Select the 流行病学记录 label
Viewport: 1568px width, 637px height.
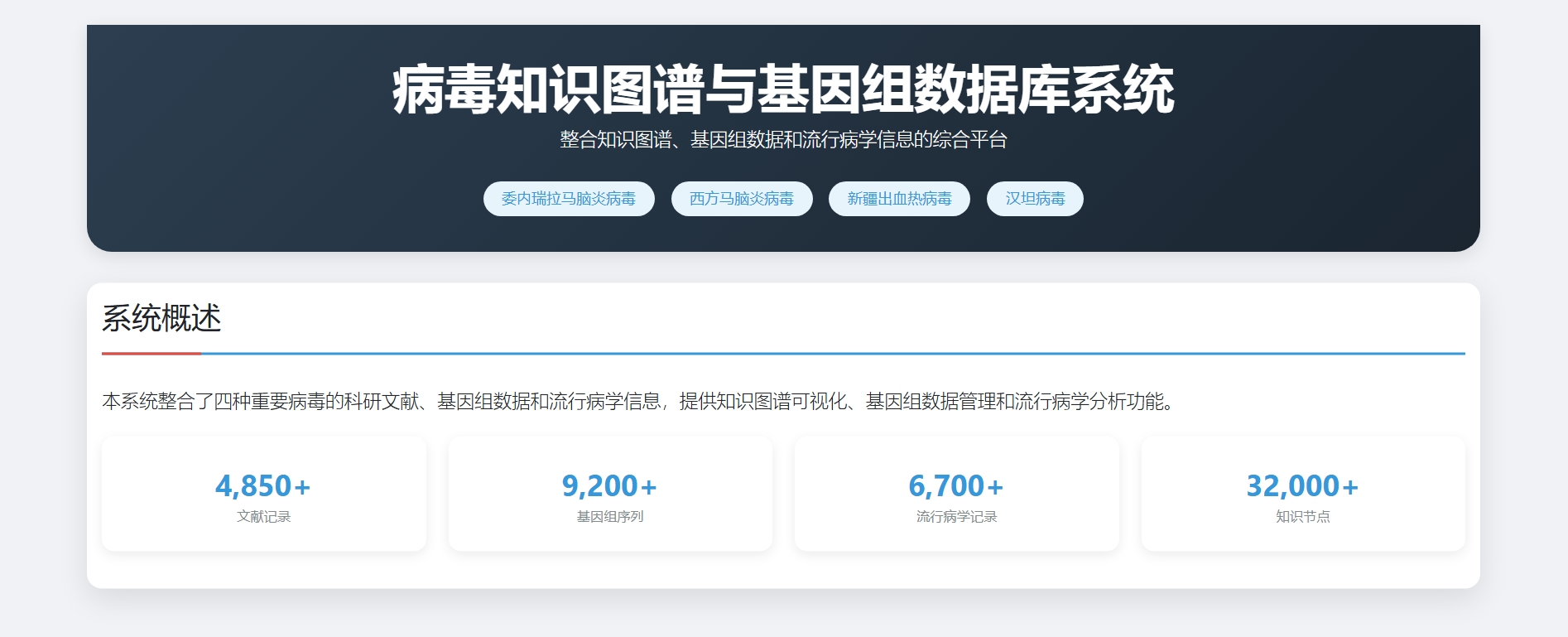(956, 517)
